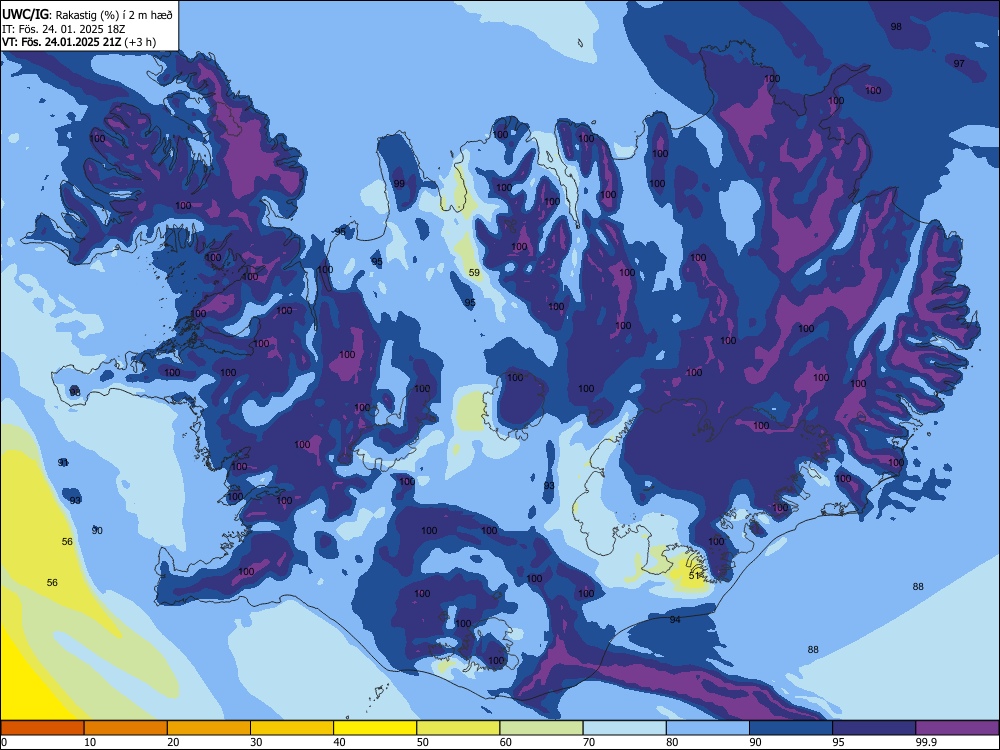The height and width of the screenshot is (750, 1000).
Task: Click the 60–70 yellow-green legend swatch
Action: coord(541,728)
